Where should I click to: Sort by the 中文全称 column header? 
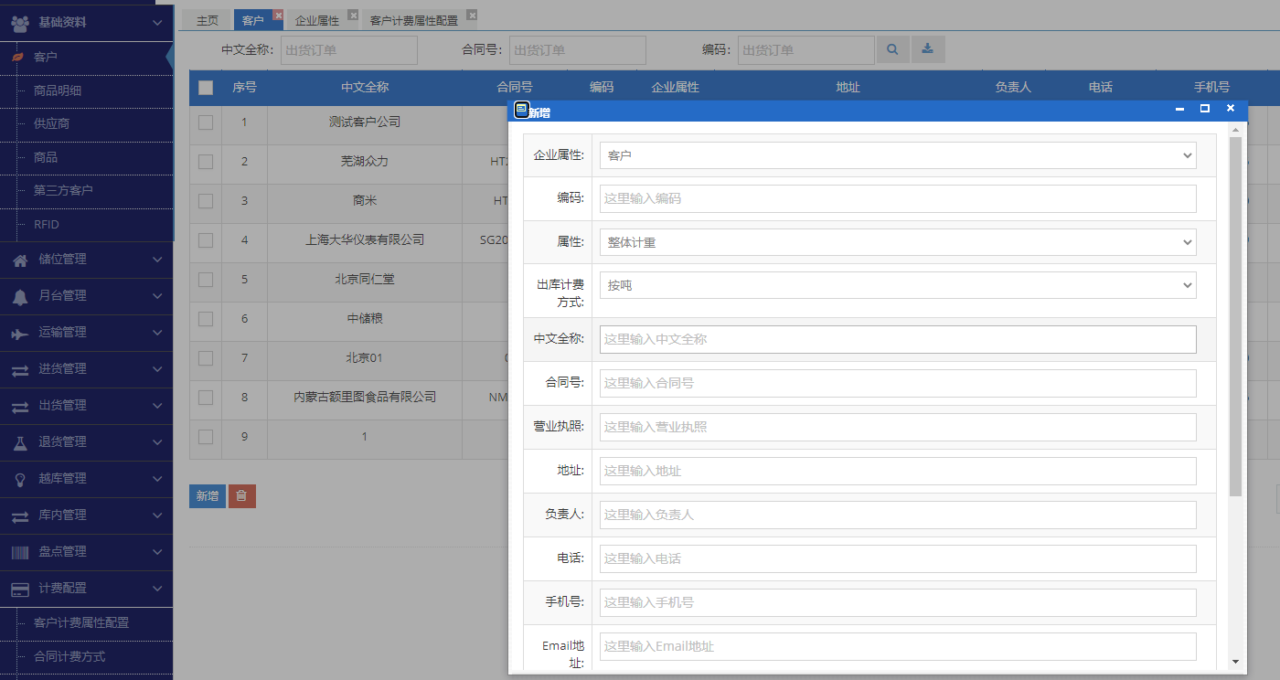click(x=364, y=87)
